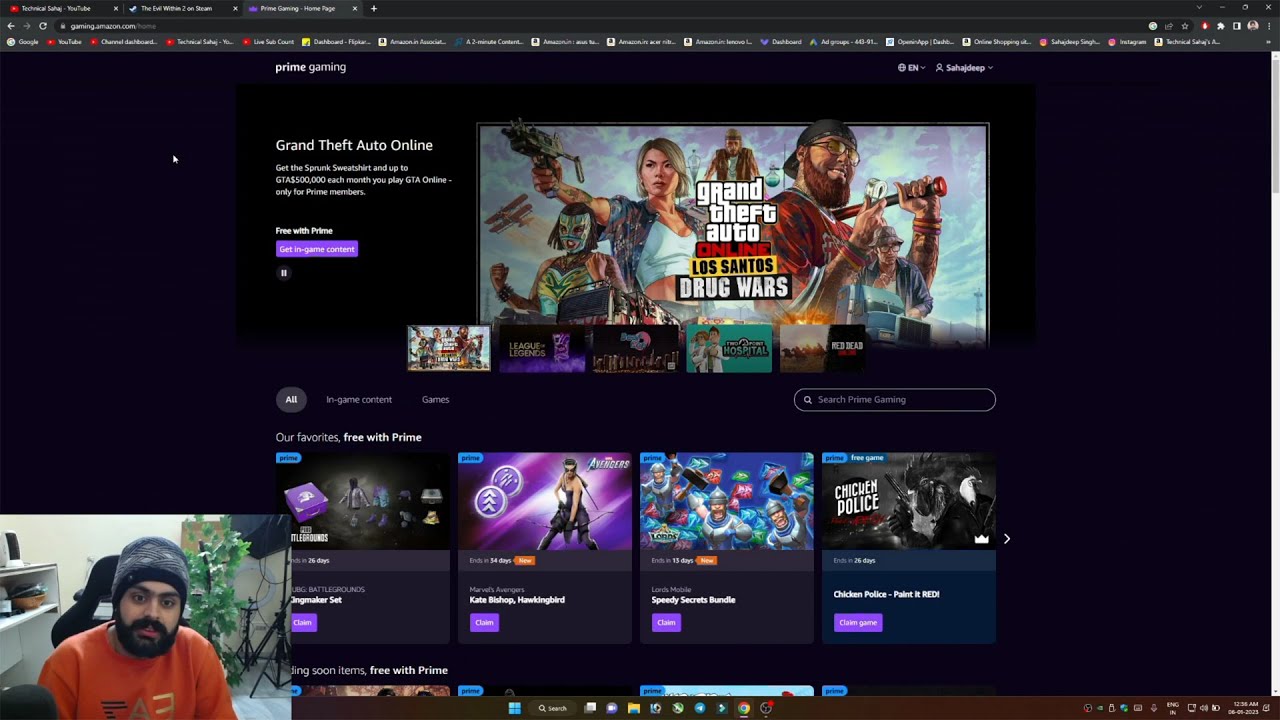Switch to the Games filter tab

[435, 400]
